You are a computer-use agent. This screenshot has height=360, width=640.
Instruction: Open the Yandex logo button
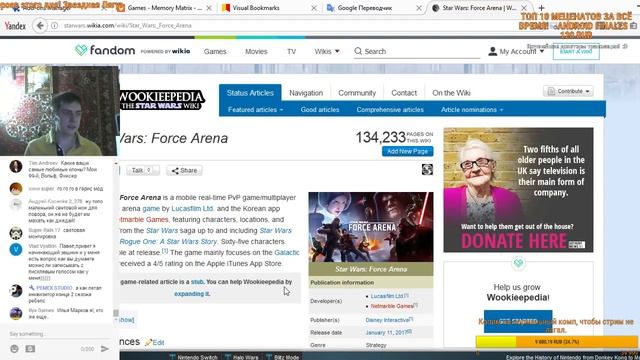click(x=15, y=26)
